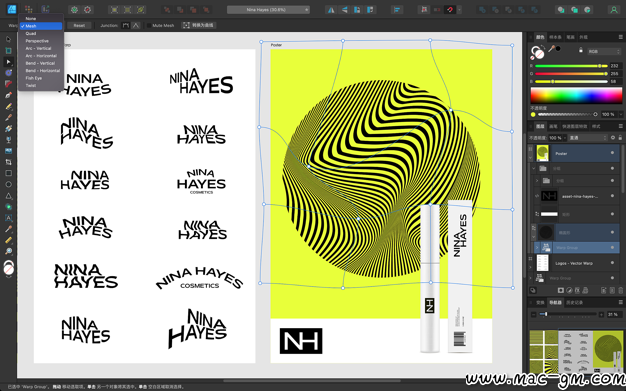Click the Artboard tool icon
626x391 pixels.
pos(8,50)
